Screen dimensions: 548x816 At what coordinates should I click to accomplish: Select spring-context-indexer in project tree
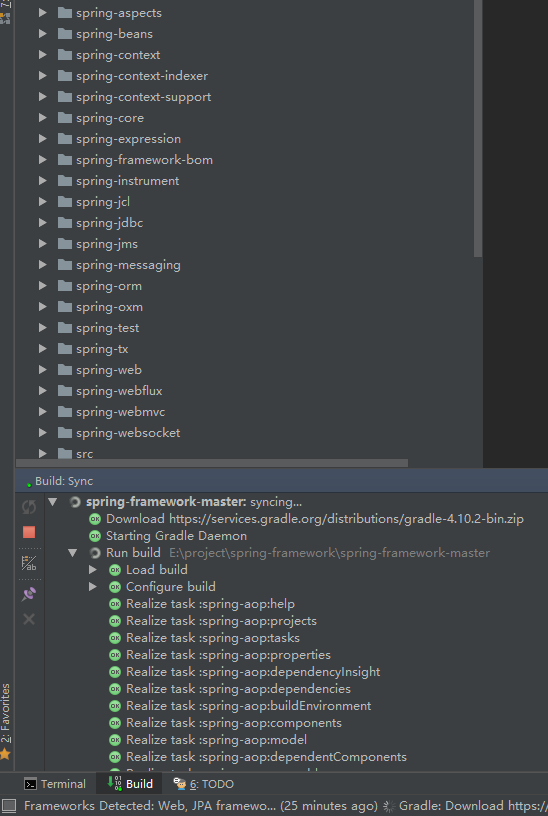142,75
